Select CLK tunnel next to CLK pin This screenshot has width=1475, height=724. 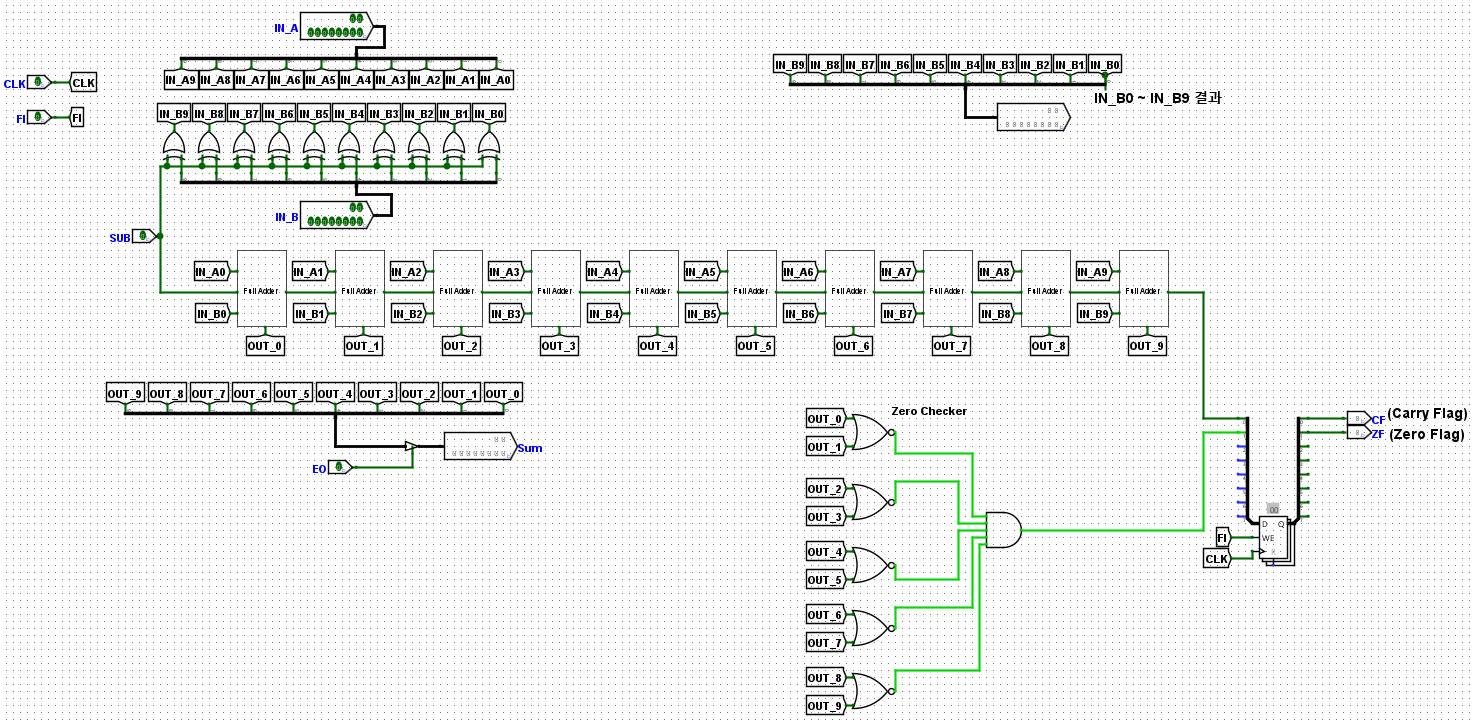[x=83, y=83]
